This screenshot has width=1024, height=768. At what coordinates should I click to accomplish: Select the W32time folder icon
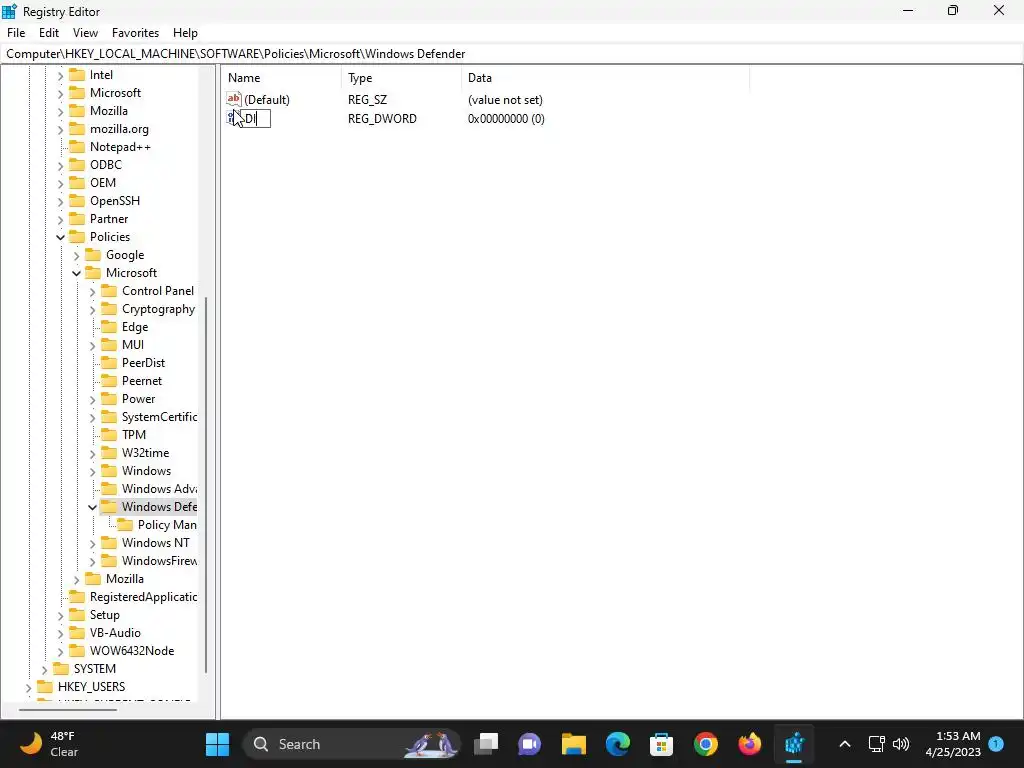point(109,453)
